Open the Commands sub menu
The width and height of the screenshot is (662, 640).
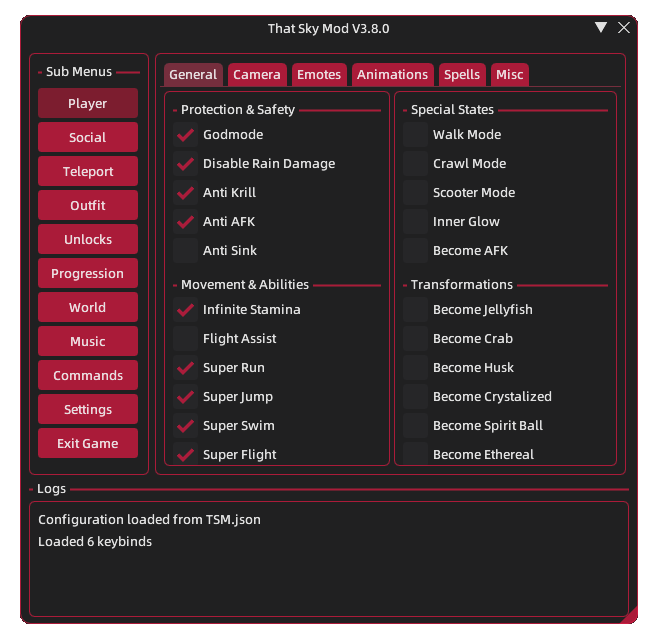tap(88, 375)
